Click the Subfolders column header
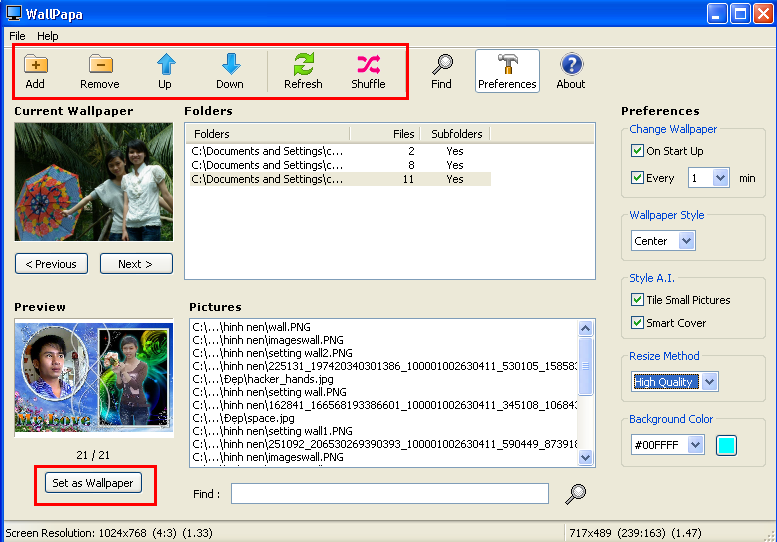 [455, 134]
